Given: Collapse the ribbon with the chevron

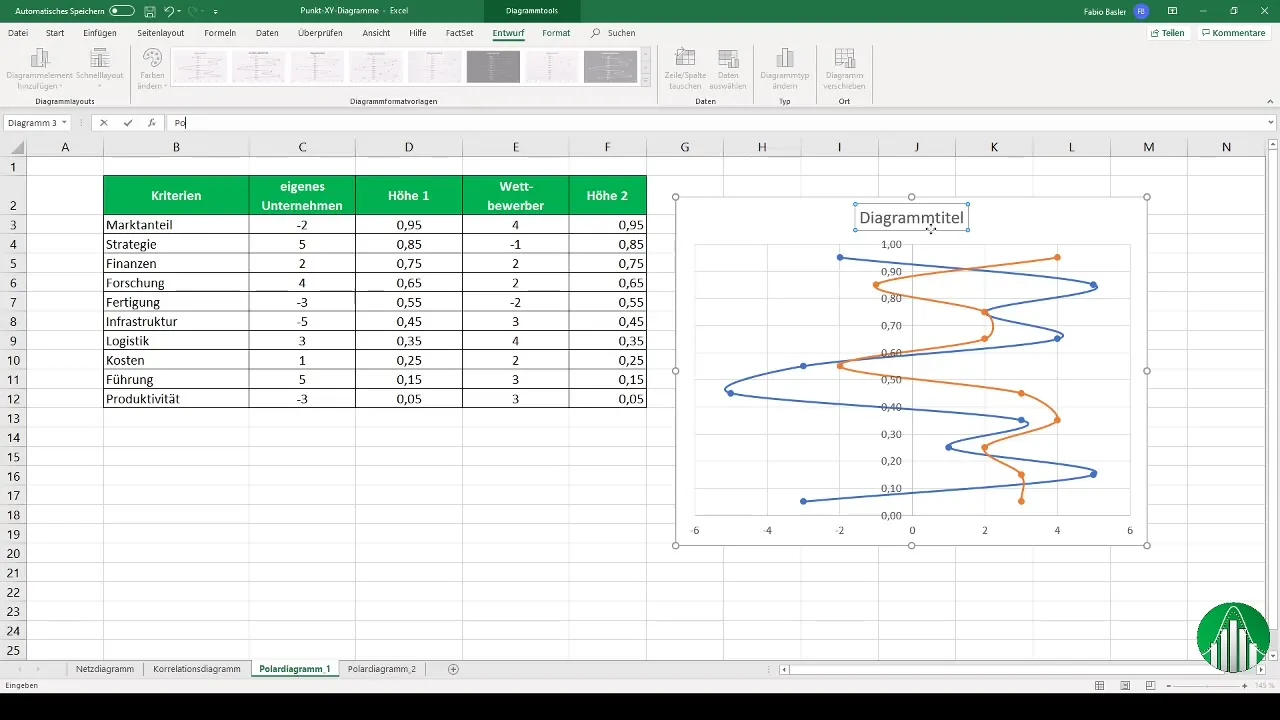Looking at the screenshot, I should click(1269, 100).
